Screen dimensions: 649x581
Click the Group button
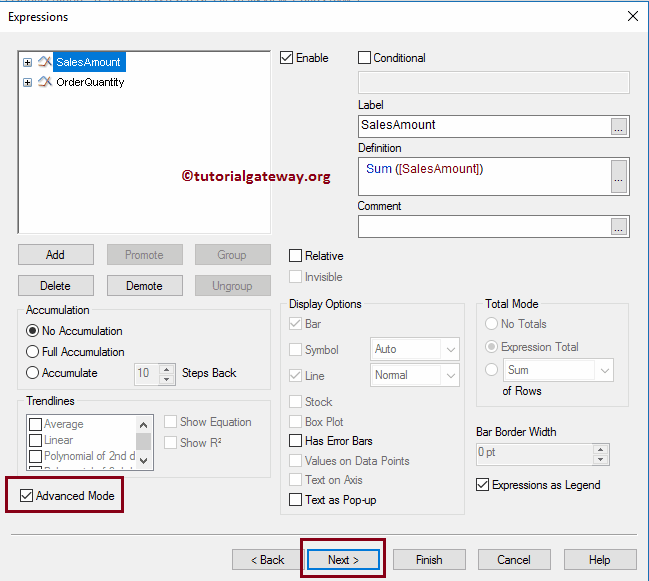[x=233, y=254]
